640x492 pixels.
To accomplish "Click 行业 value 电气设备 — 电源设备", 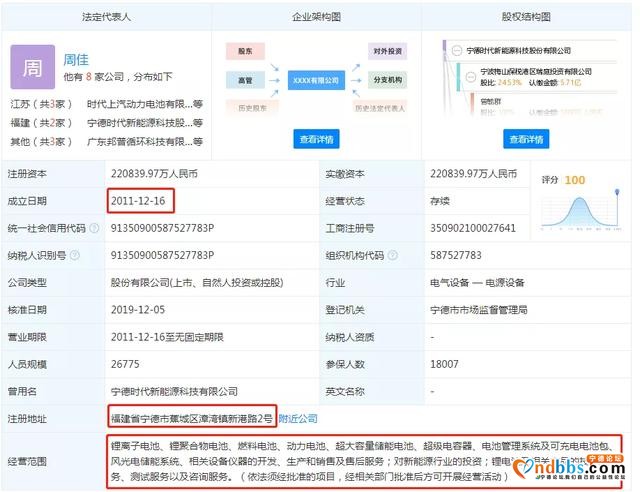I will tap(477, 283).
